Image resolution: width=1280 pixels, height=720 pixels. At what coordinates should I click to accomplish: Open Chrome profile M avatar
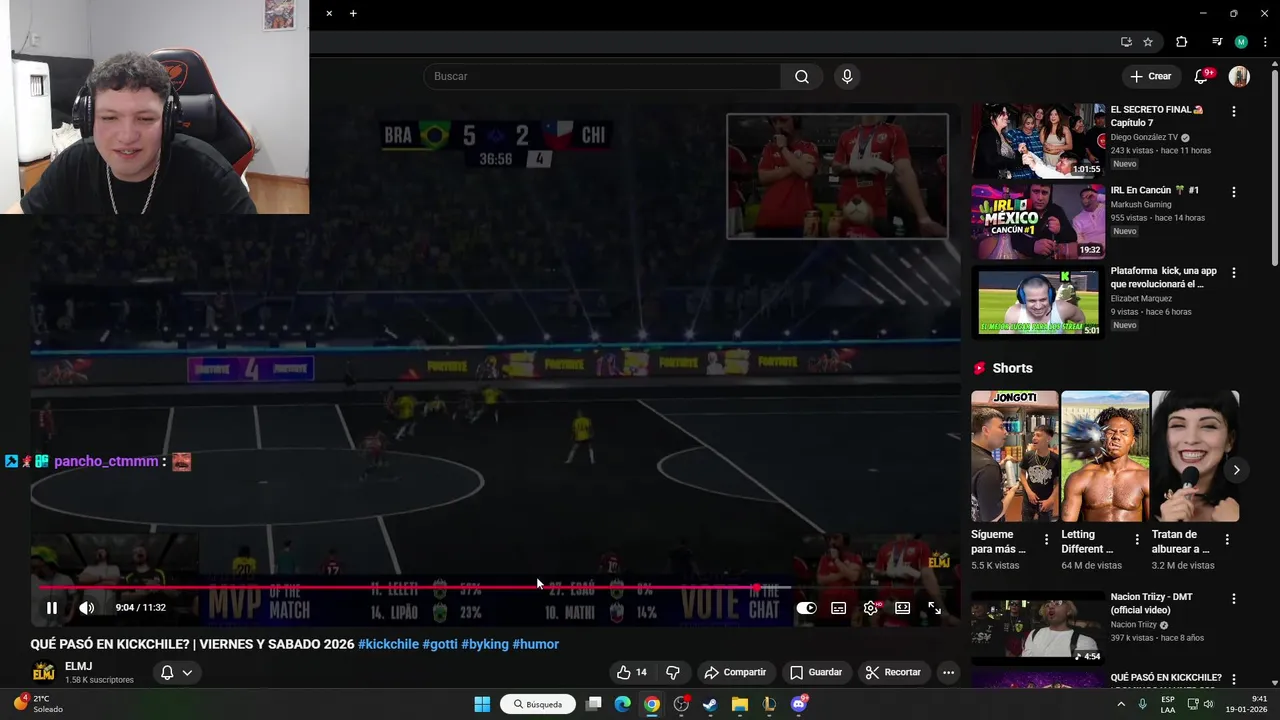pyautogui.click(x=1241, y=42)
